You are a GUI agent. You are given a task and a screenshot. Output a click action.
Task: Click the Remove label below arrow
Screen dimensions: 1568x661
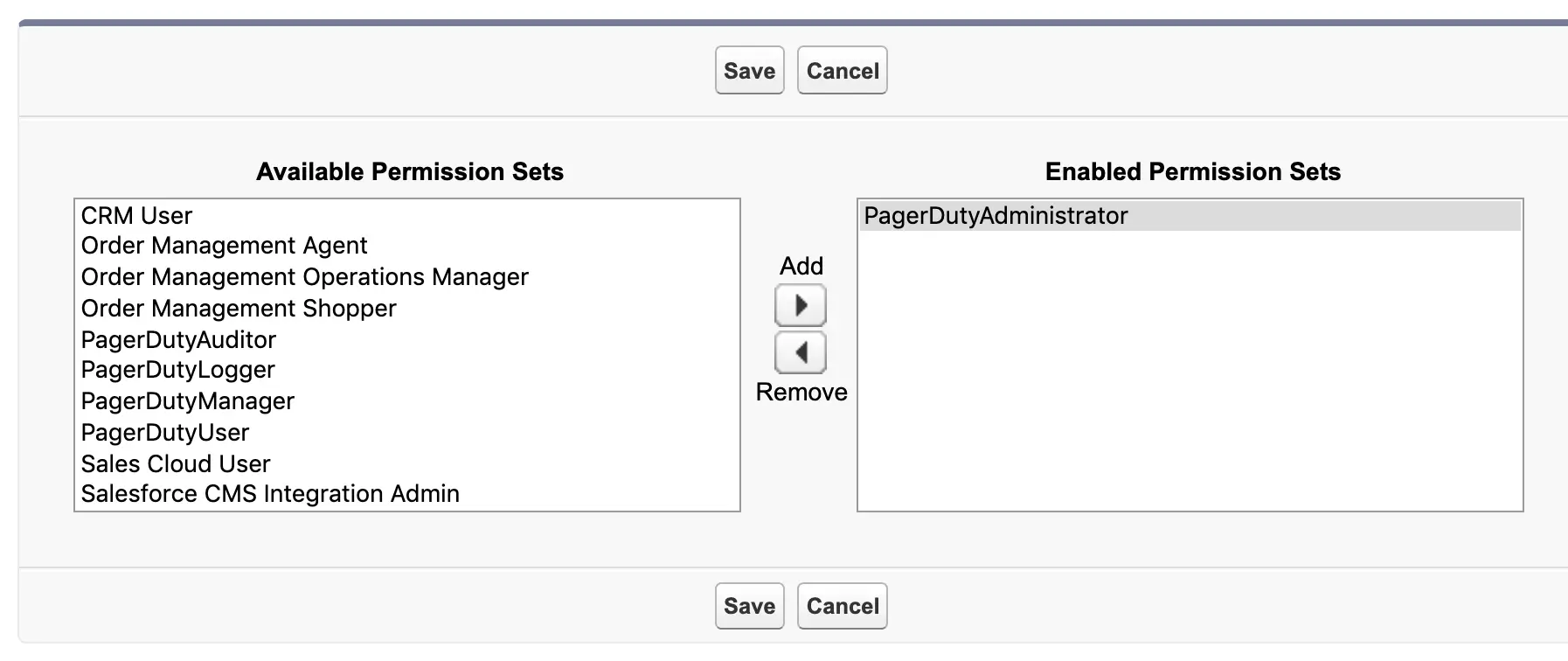[801, 392]
